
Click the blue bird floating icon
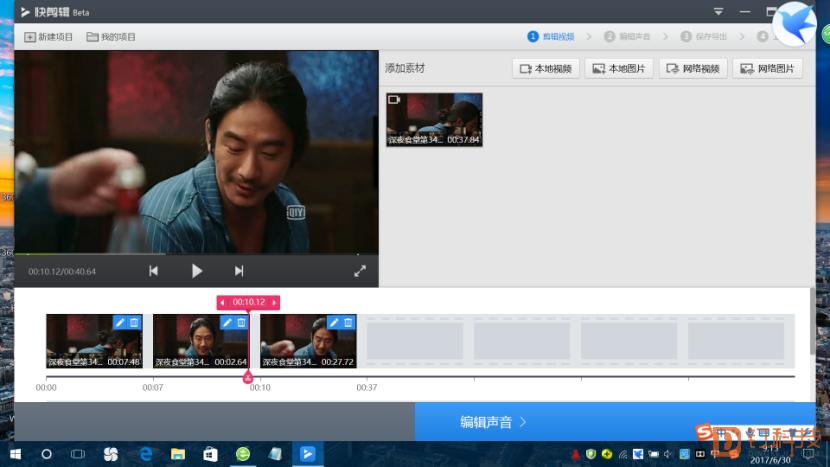point(795,24)
